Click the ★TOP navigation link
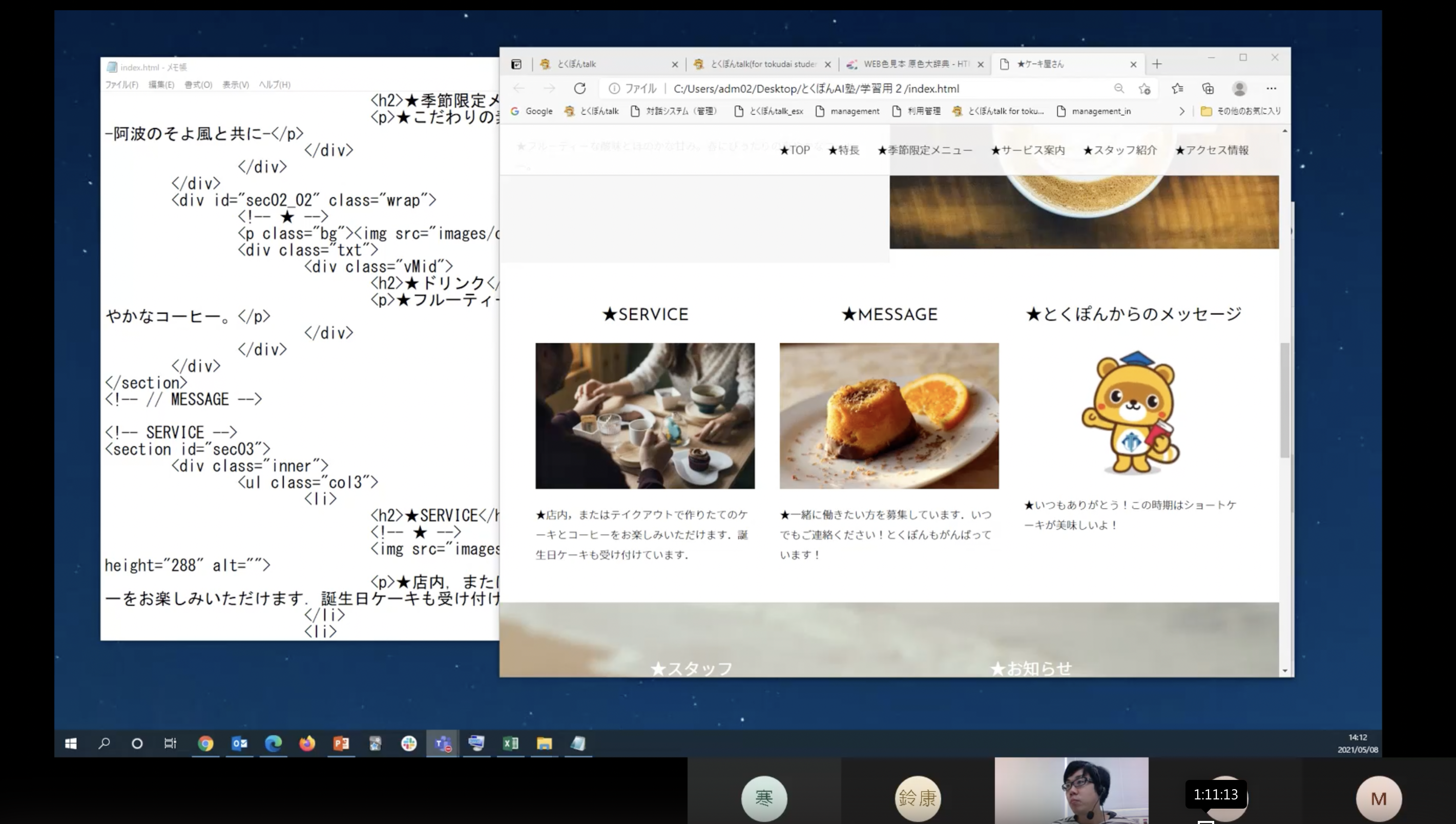This screenshot has width=1456, height=824. (x=794, y=150)
